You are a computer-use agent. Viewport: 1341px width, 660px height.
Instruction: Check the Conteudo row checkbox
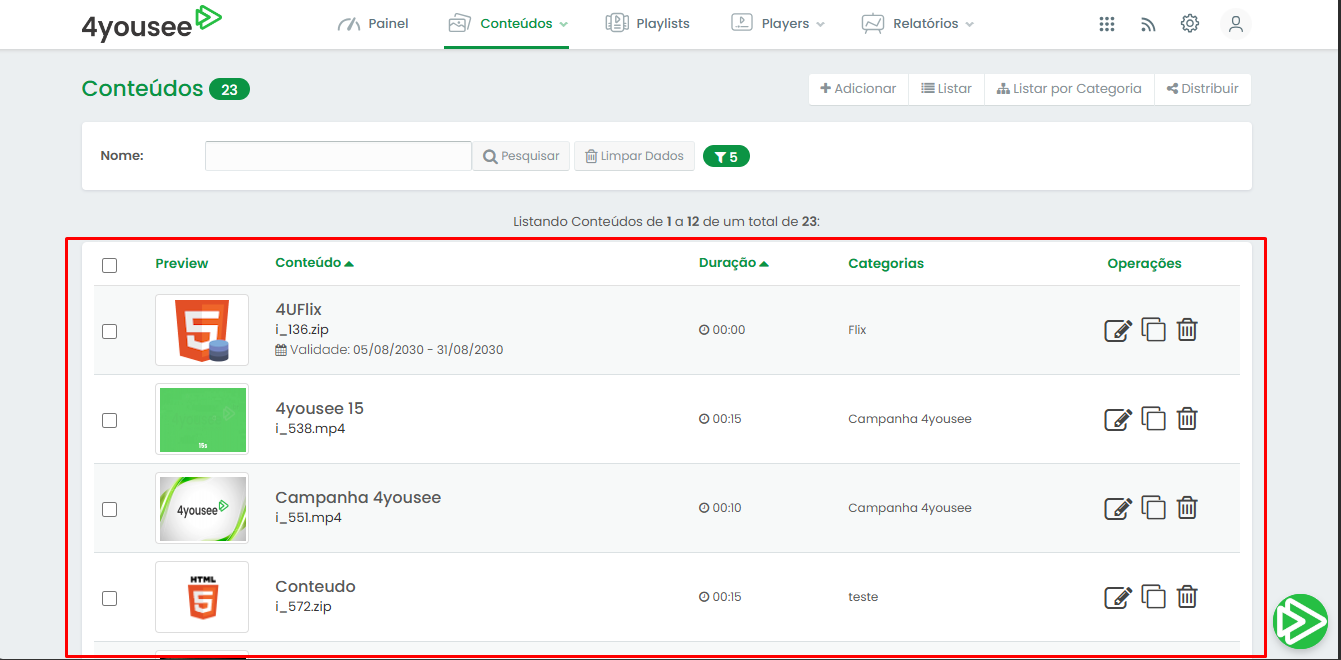[x=109, y=598]
